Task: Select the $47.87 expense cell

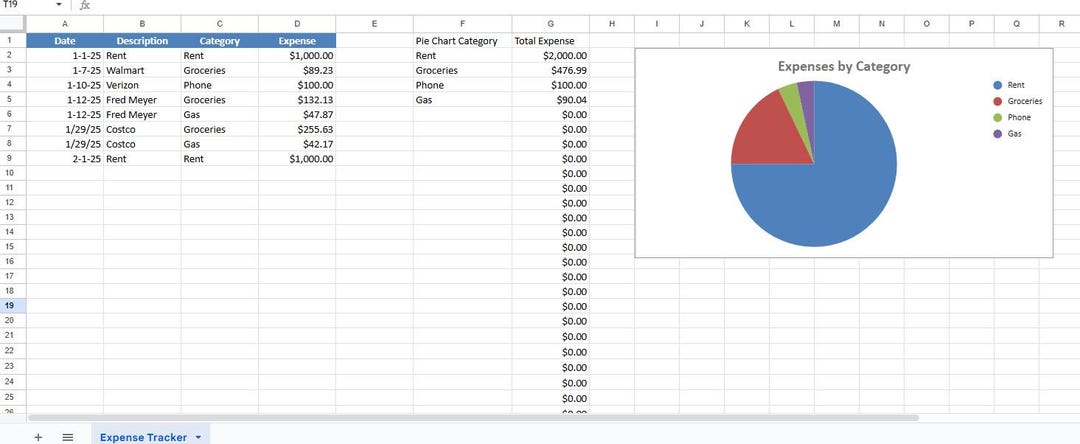Action: pyautogui.click(x=297, y=114)
